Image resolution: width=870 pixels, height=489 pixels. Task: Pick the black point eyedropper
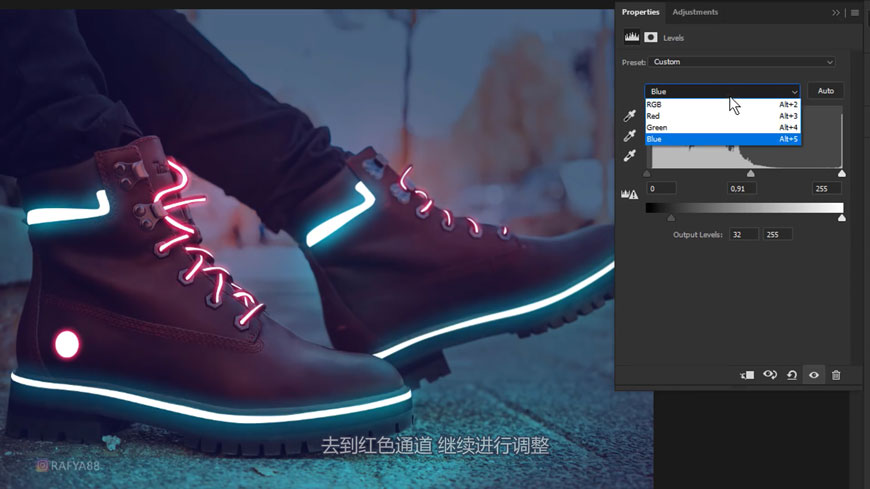click(x=629, y=115)
